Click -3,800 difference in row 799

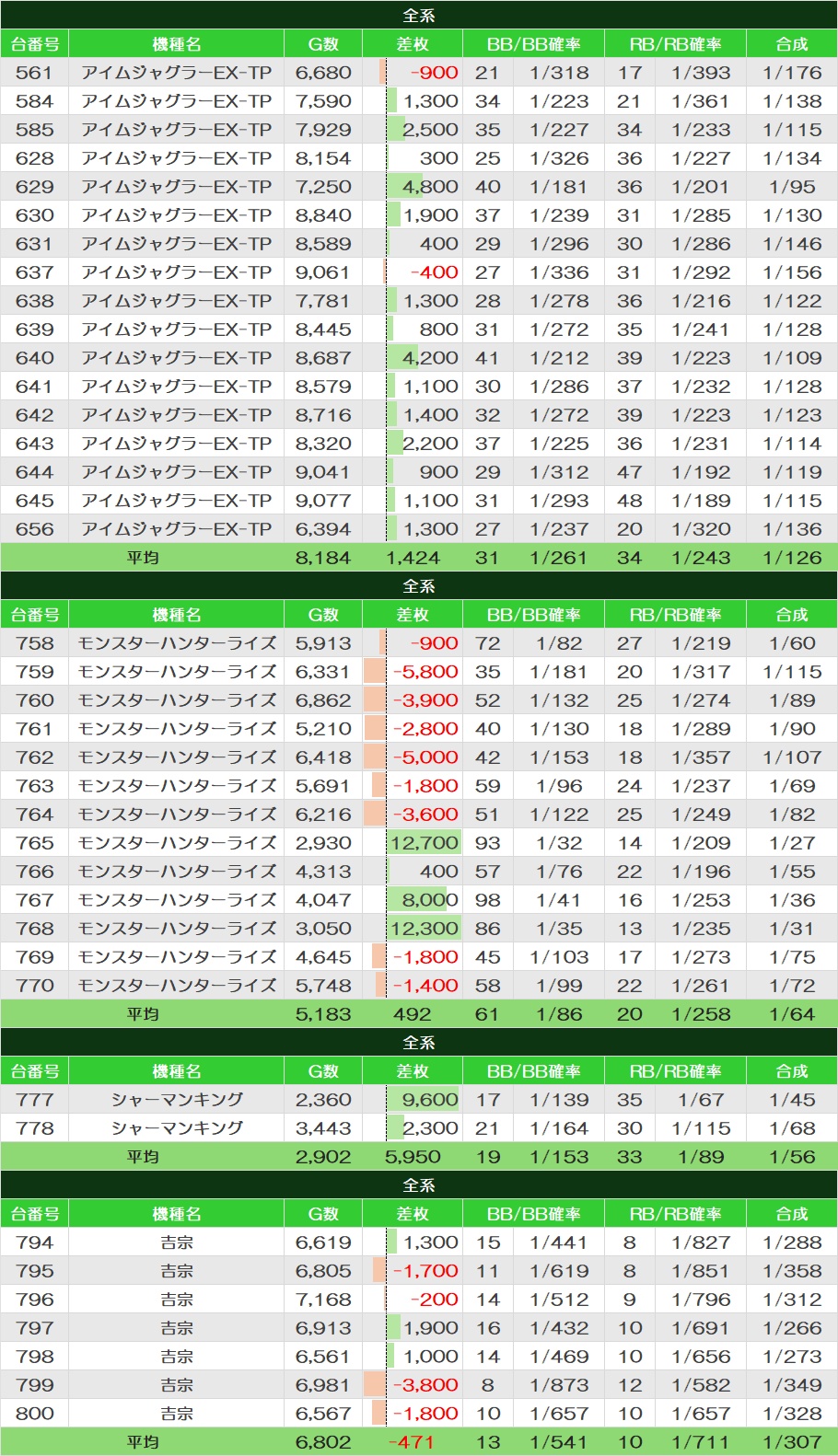pyautogui.click(x=425, y=1385)
